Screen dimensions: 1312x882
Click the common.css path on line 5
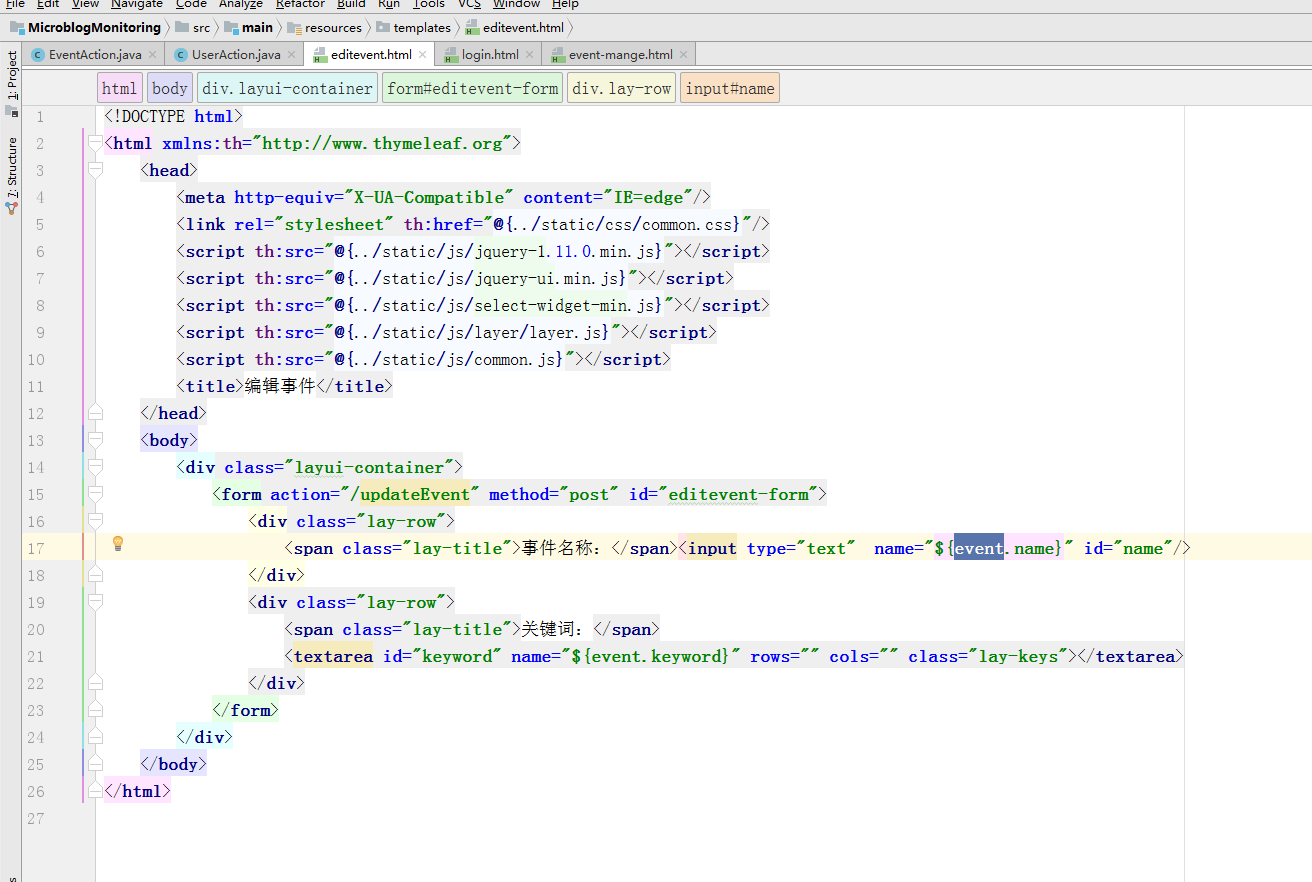[620, 224]
